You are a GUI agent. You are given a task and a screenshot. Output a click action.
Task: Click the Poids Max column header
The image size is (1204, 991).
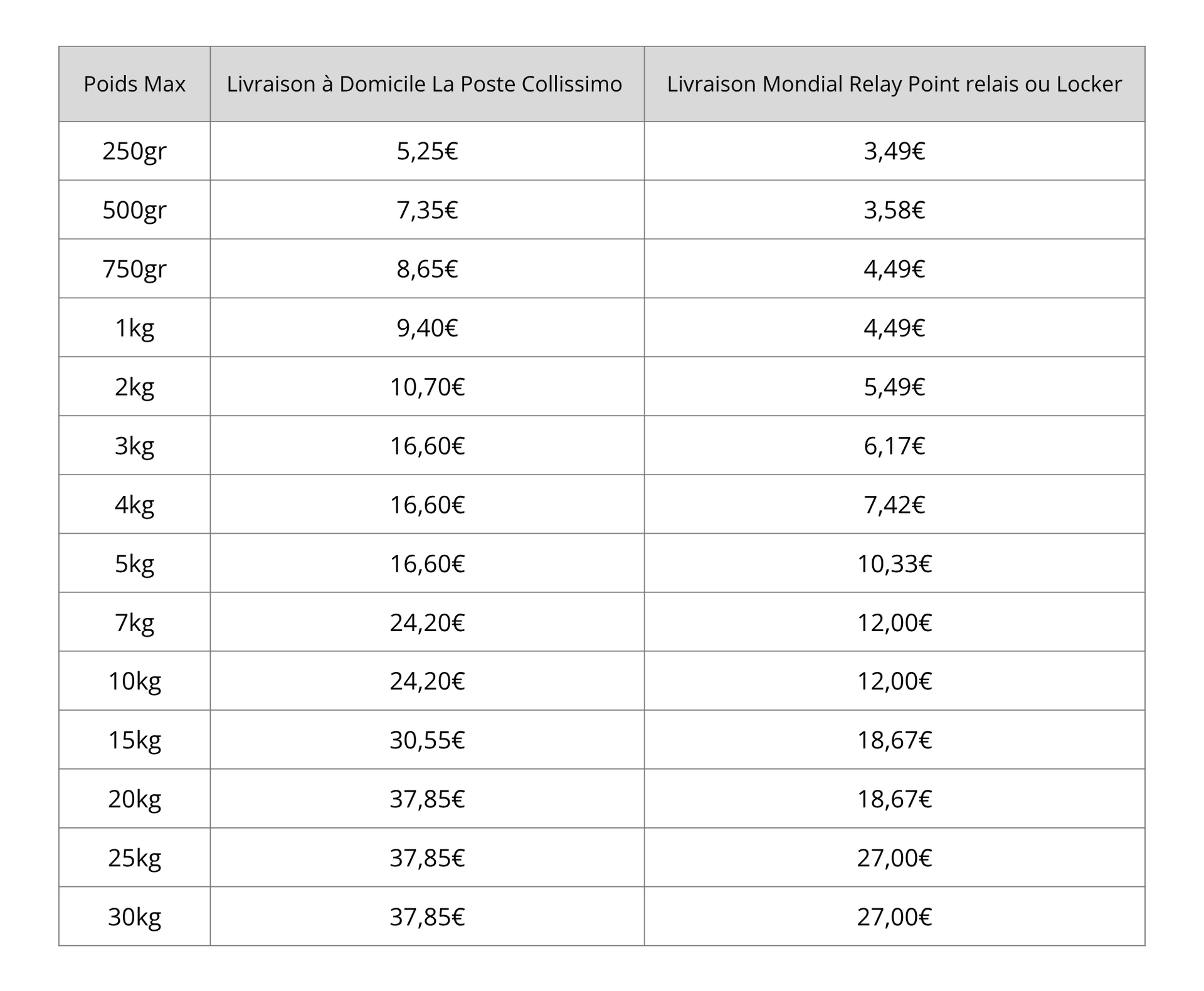pyautogui.click(x=134, y=84)
